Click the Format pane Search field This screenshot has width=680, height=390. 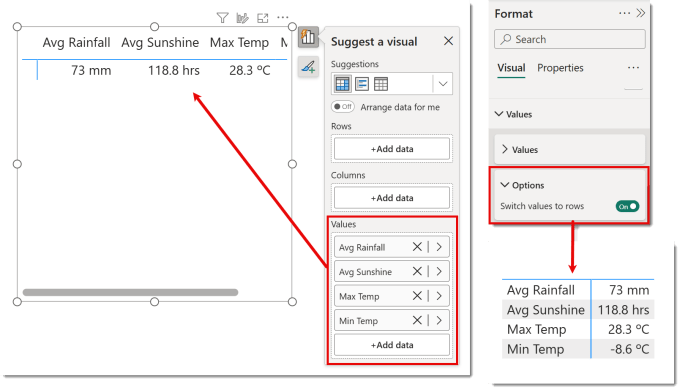[569, 39]
